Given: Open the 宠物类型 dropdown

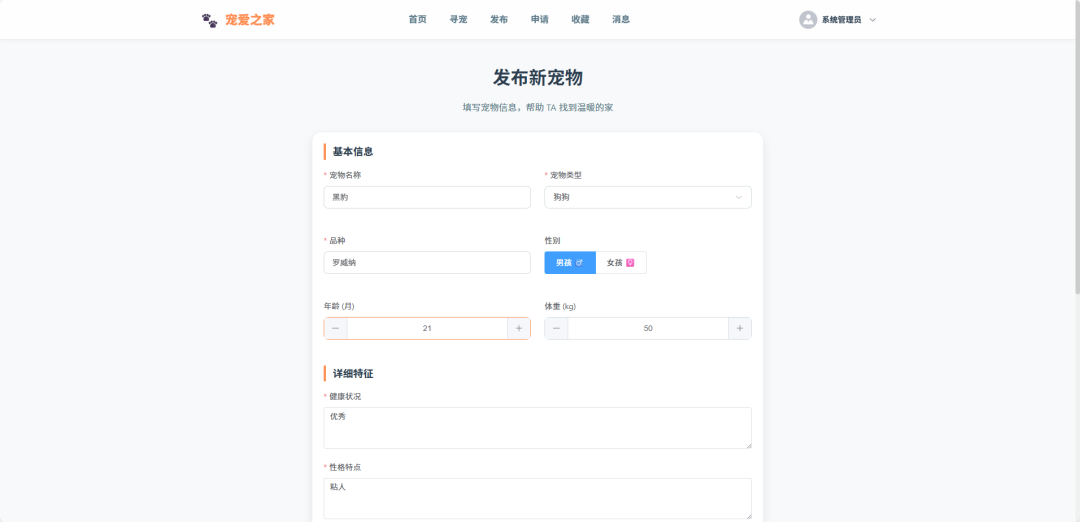Looking at the screenshot, I should (x=647, y=197).
